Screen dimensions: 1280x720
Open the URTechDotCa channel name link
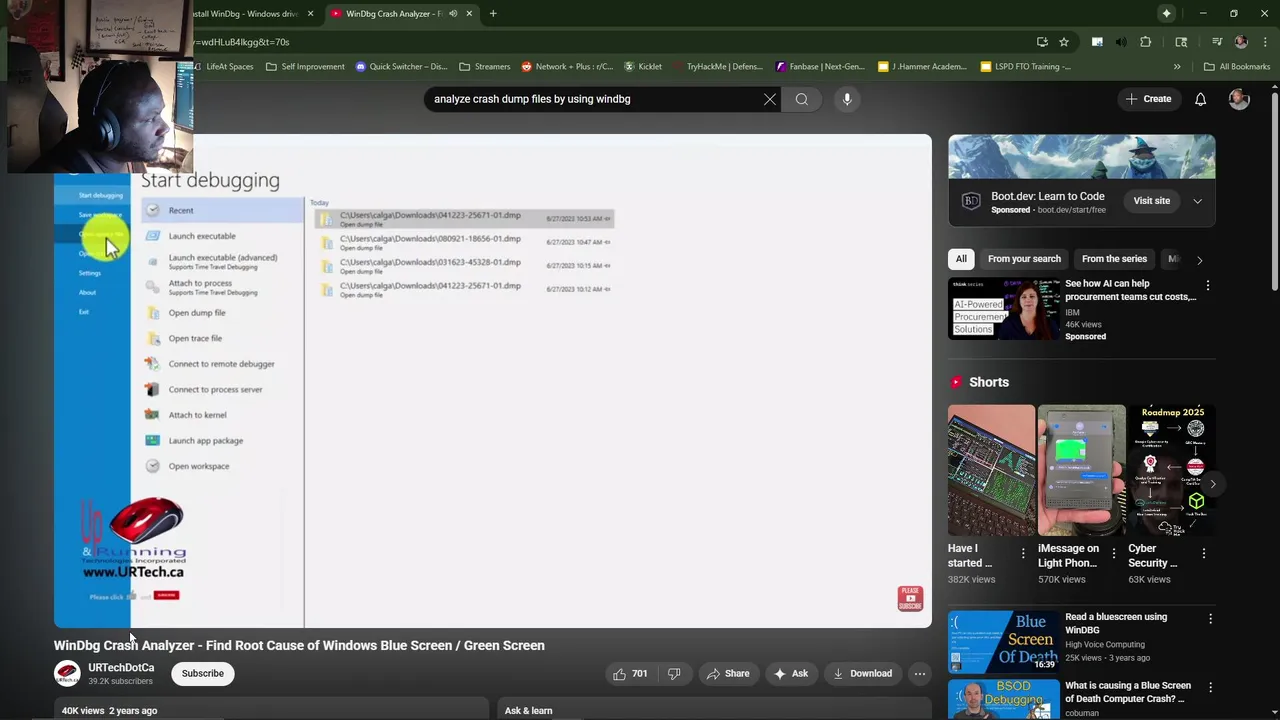tap(121, 668)
